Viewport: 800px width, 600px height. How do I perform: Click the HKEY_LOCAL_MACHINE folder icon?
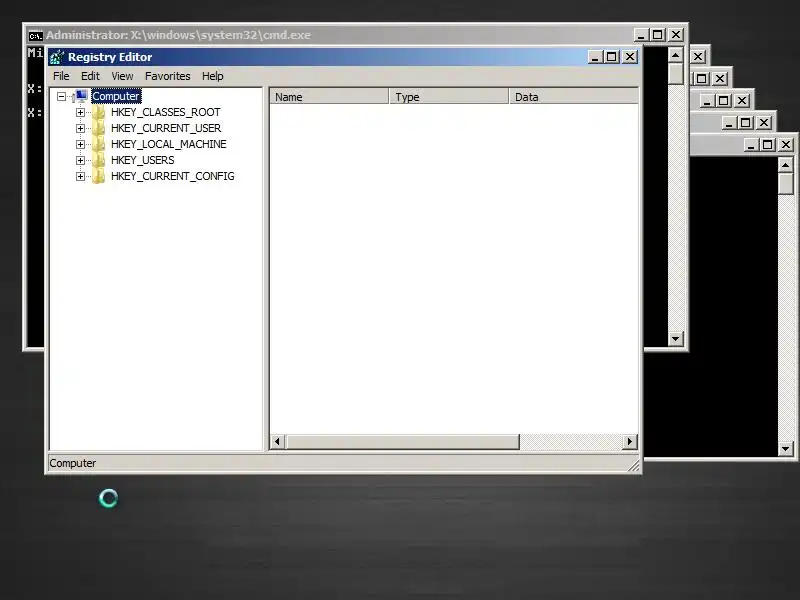tap(98, 144)
